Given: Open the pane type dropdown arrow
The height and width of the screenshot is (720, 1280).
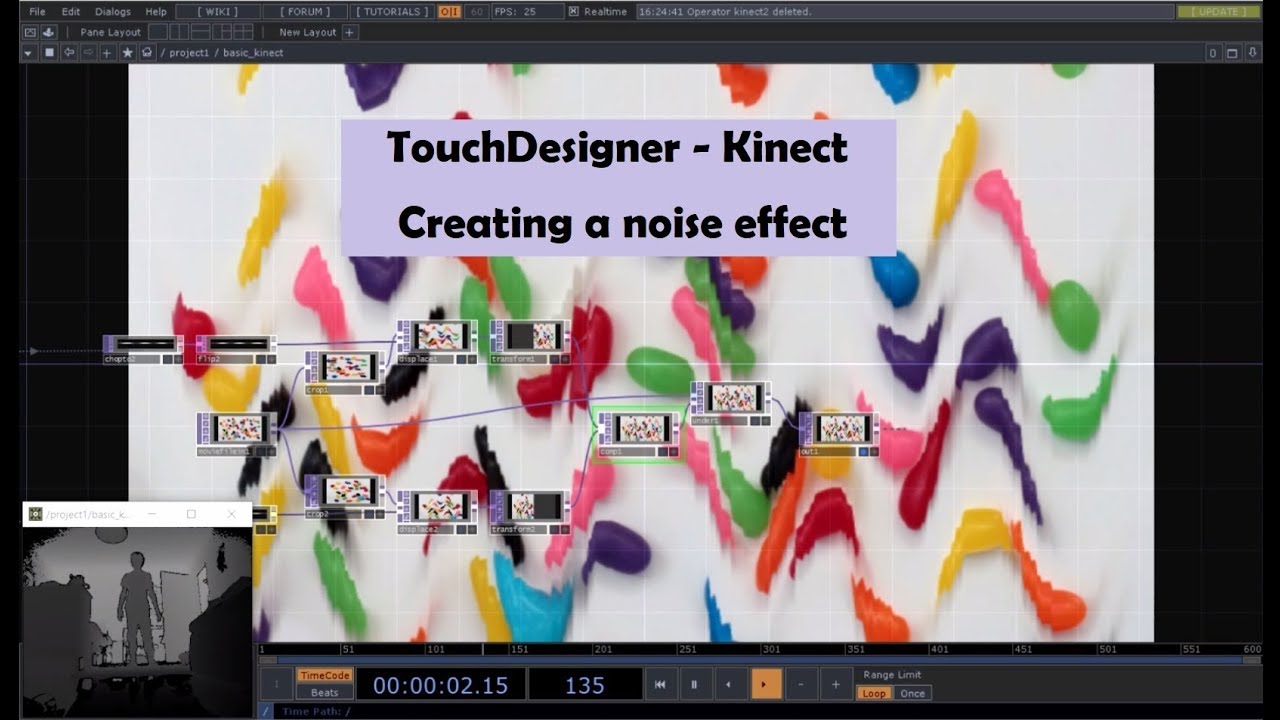Looking at the screenshot, I should point(28,52).
